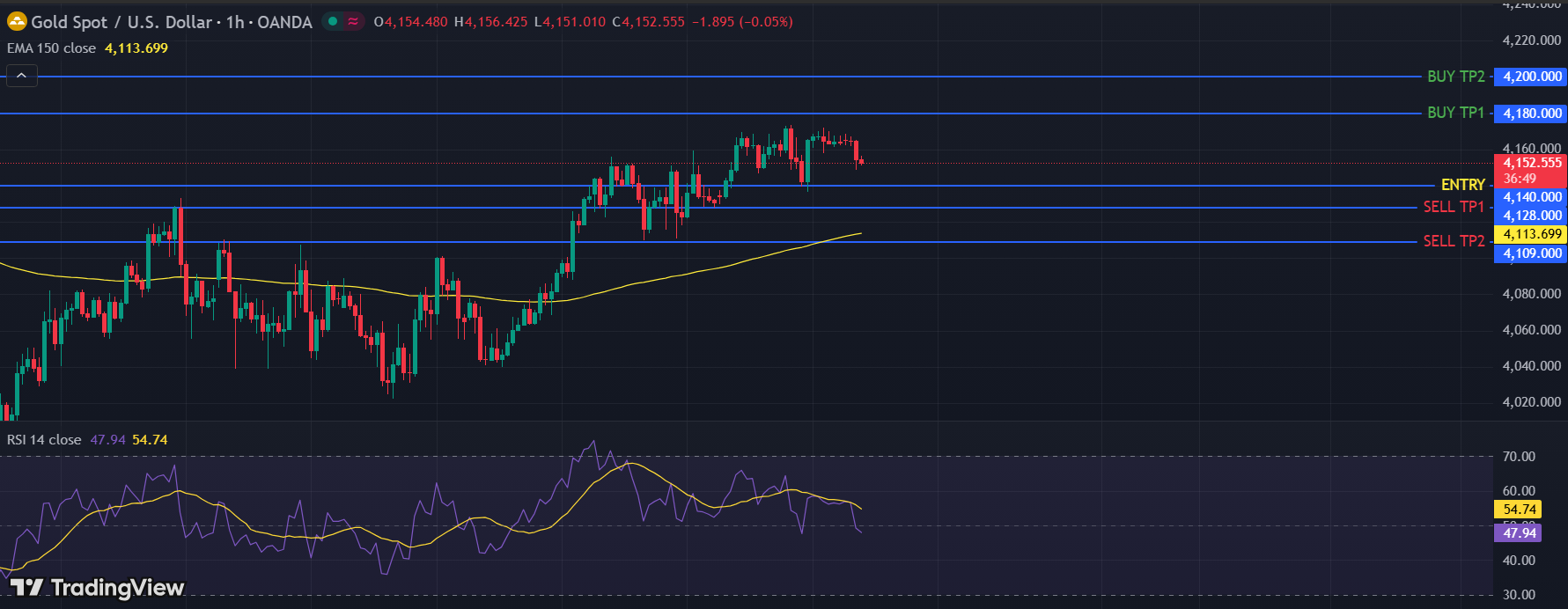Click the BUY TP1 line label

pos(1455,113)
